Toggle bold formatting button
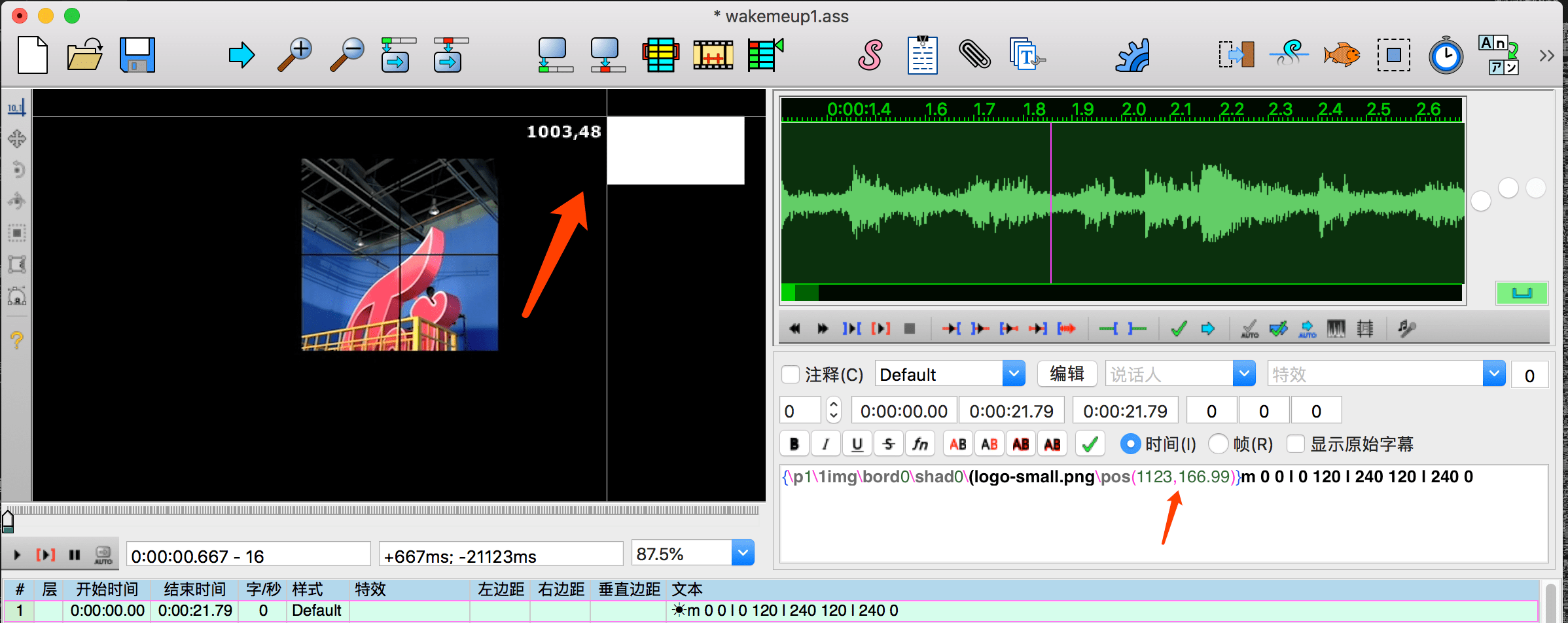The width and height of the screenshot is (1568, 623). [x=794, y=444]
